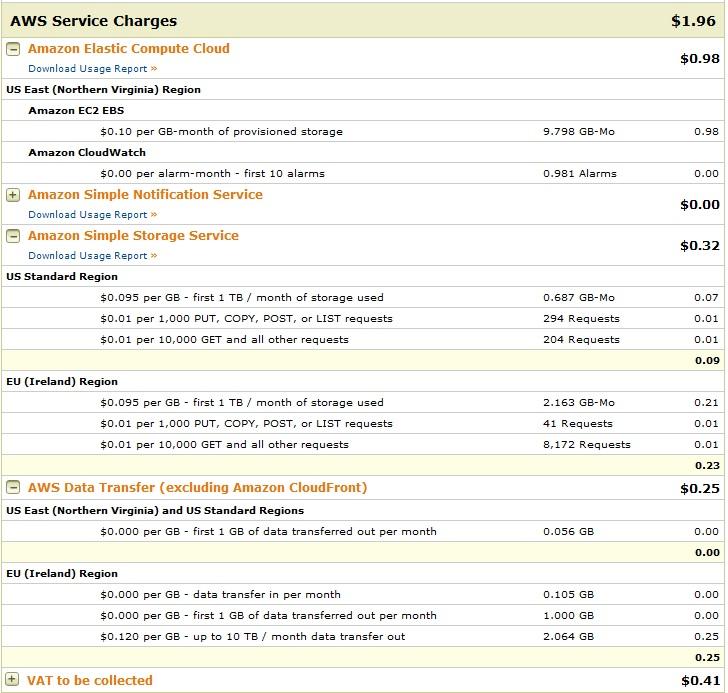Select the AWS Service Charges title

pyautogui.click(x=93, y=21)
